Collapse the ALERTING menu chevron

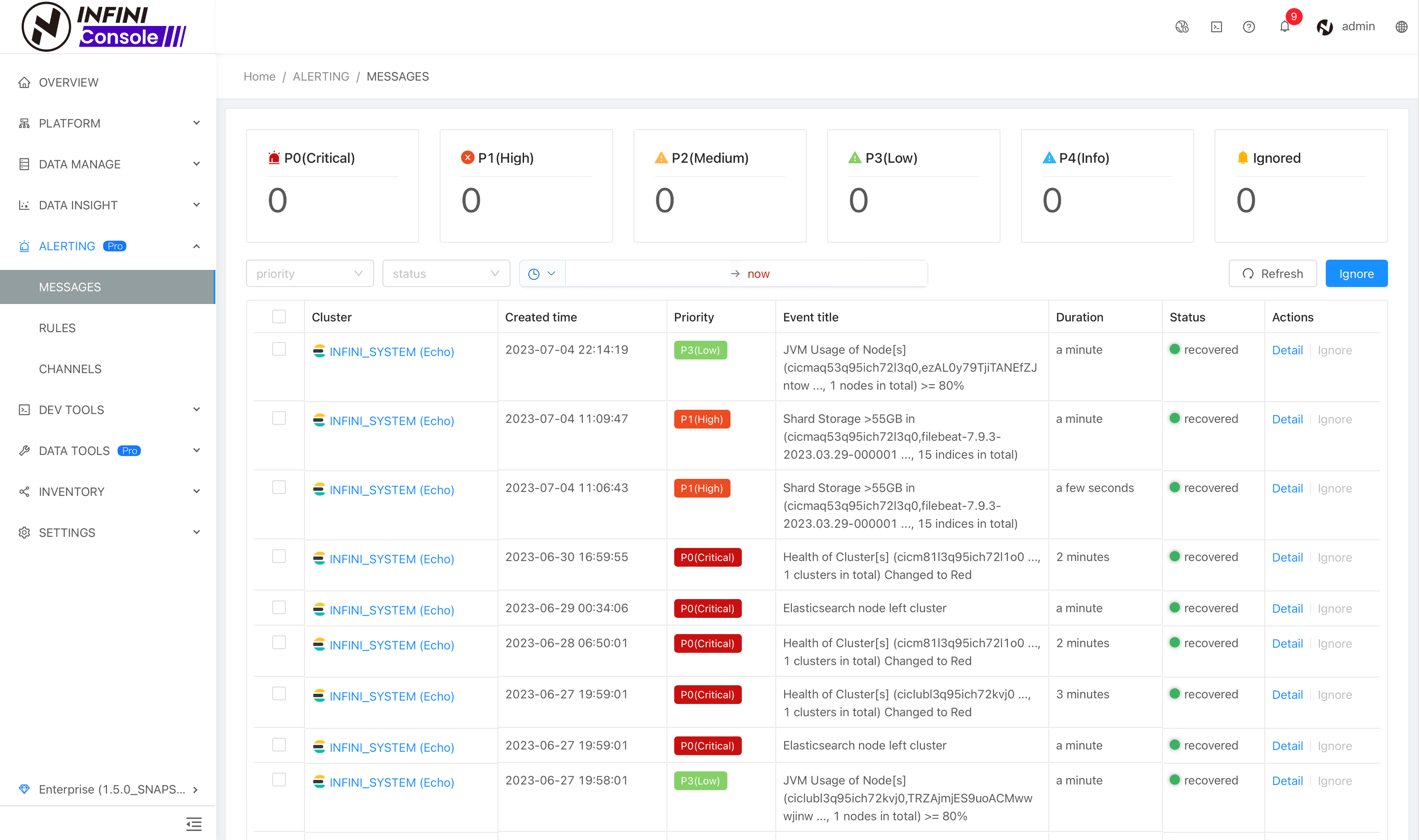[197, 246]
